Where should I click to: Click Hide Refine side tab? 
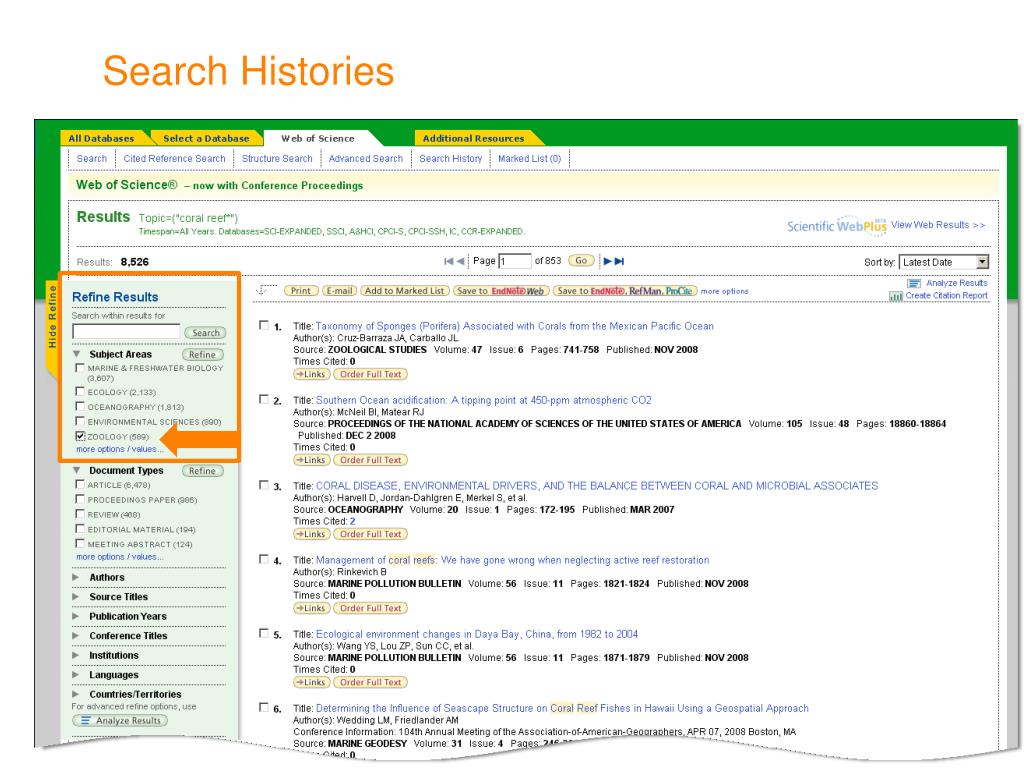tap(53, 317)
